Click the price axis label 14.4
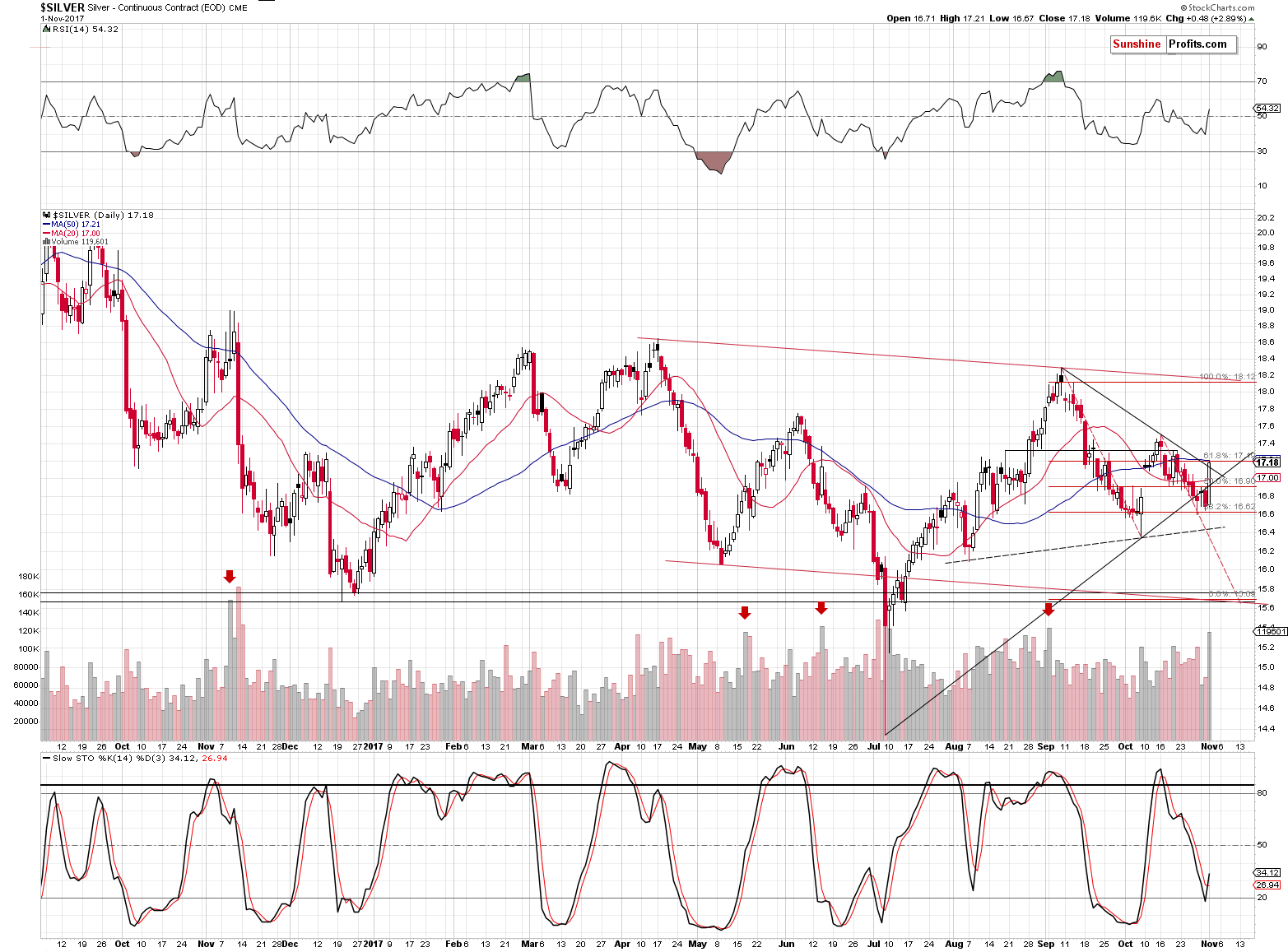This screenshot has height=952, width=1288. point(1266,728)
